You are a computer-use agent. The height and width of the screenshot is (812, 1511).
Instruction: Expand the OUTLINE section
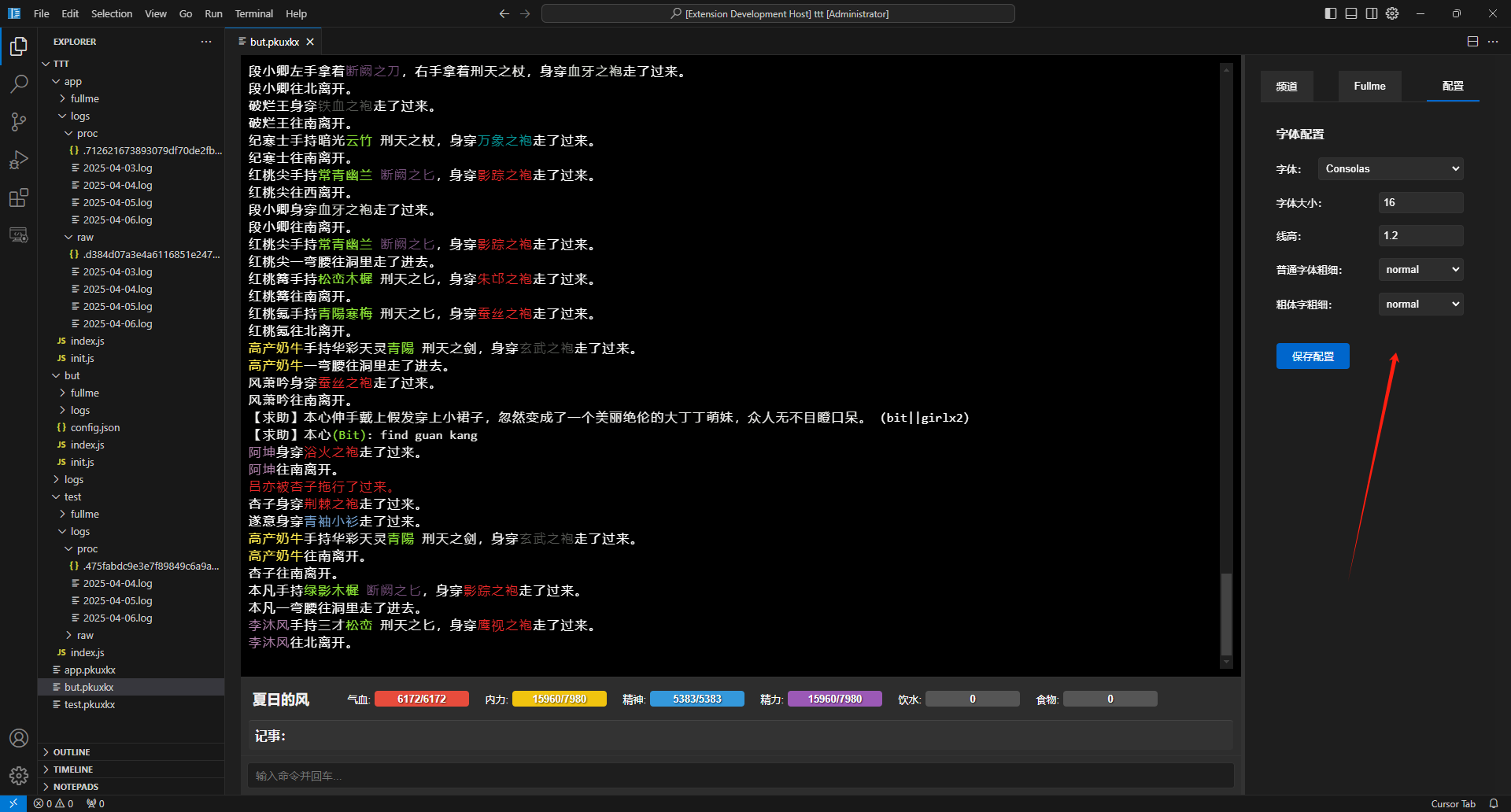[72, 752]
